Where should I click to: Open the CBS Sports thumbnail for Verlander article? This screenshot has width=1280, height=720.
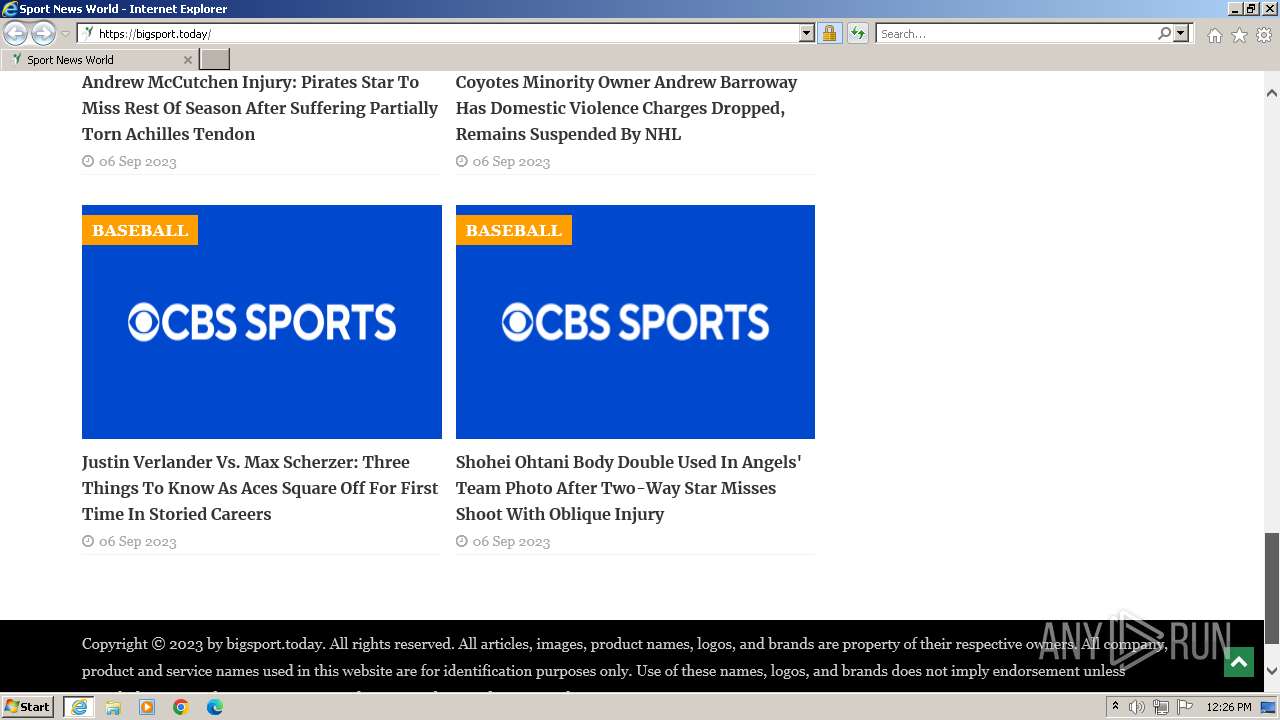262,322
